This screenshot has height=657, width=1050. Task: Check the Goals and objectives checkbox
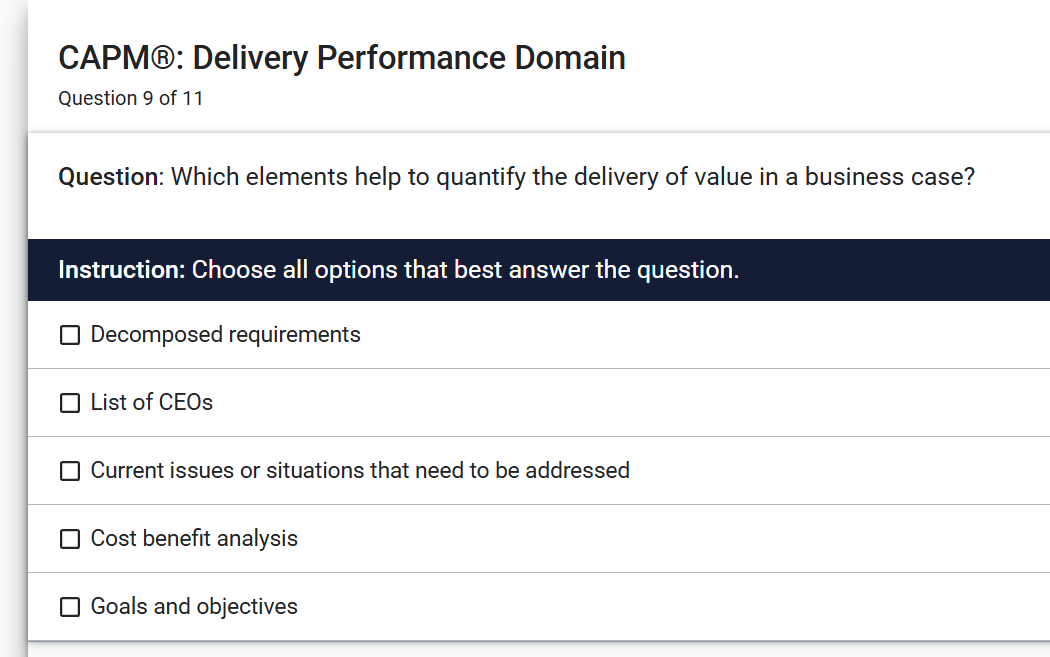(x=69, y=606)
